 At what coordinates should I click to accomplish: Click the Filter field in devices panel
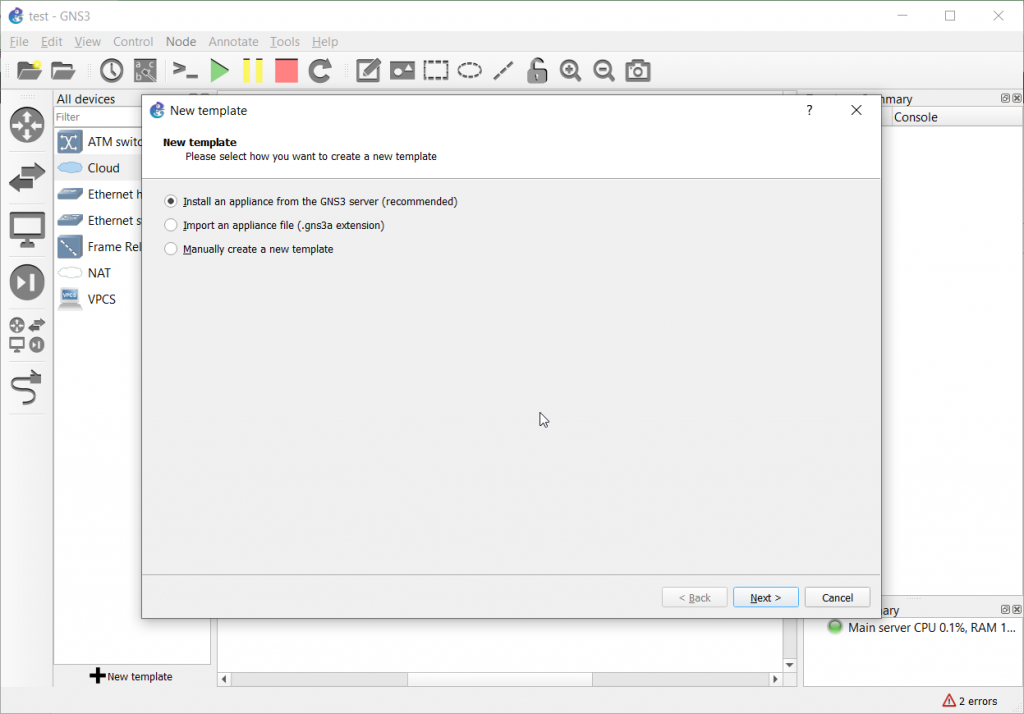point(98,117)
